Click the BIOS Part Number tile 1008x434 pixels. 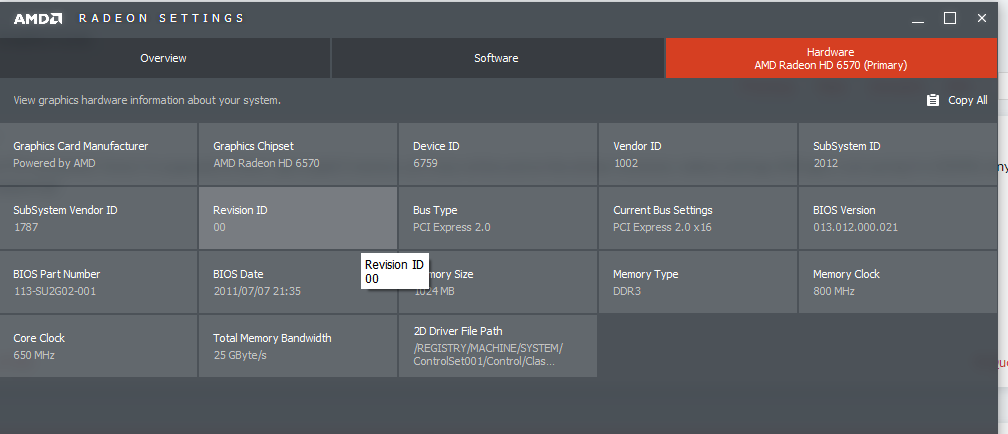point(98,282)
